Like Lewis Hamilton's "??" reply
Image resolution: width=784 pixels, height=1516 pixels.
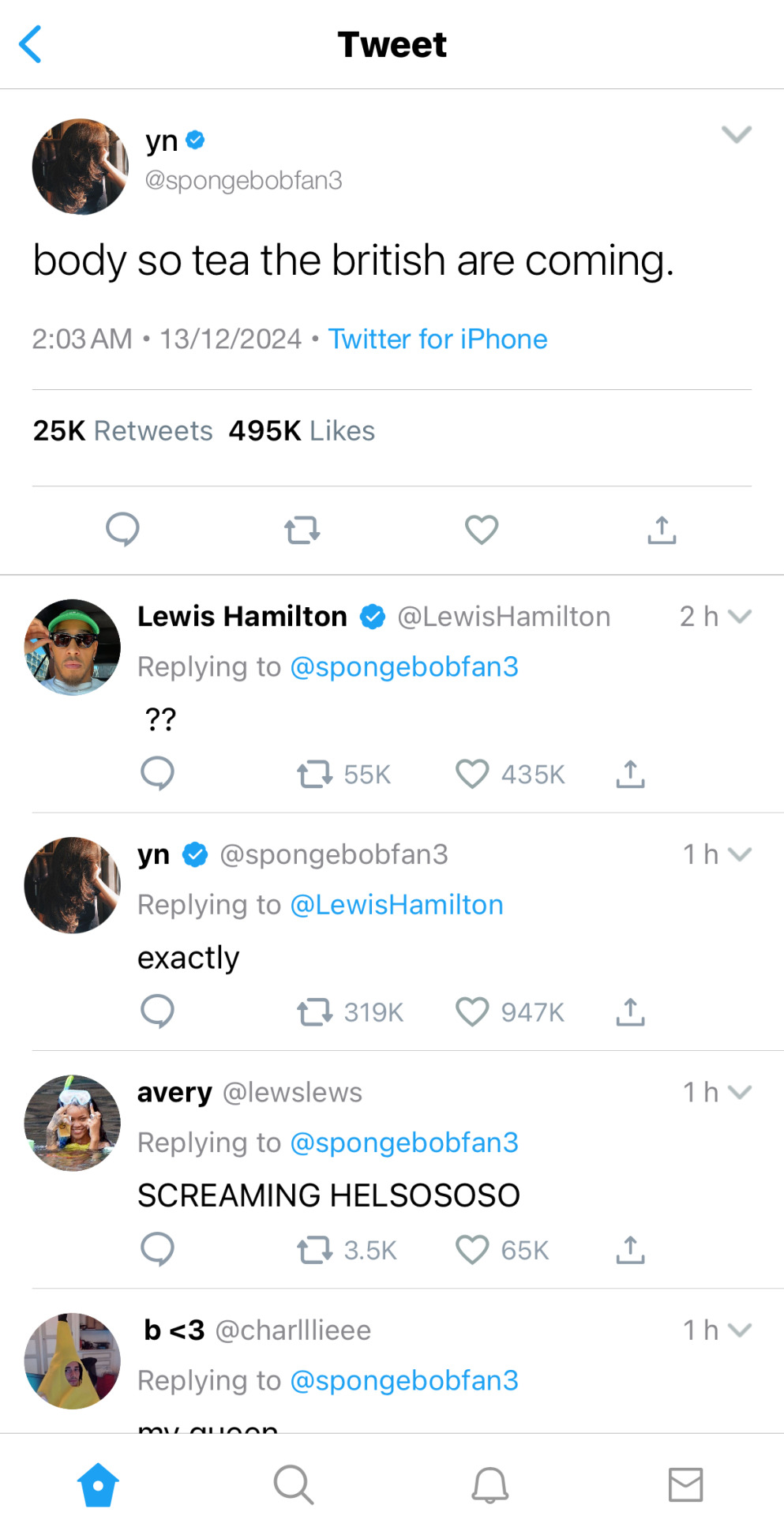(x=472, y=775)
